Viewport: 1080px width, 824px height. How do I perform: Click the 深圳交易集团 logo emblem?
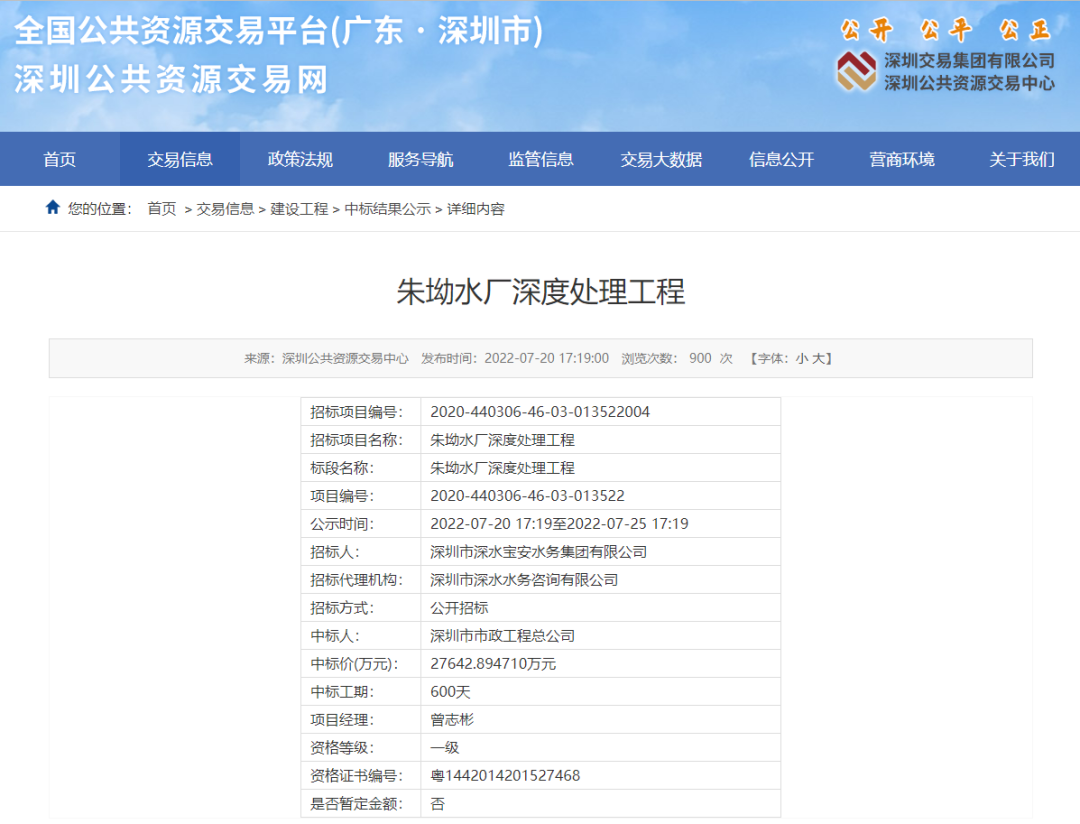855,71
